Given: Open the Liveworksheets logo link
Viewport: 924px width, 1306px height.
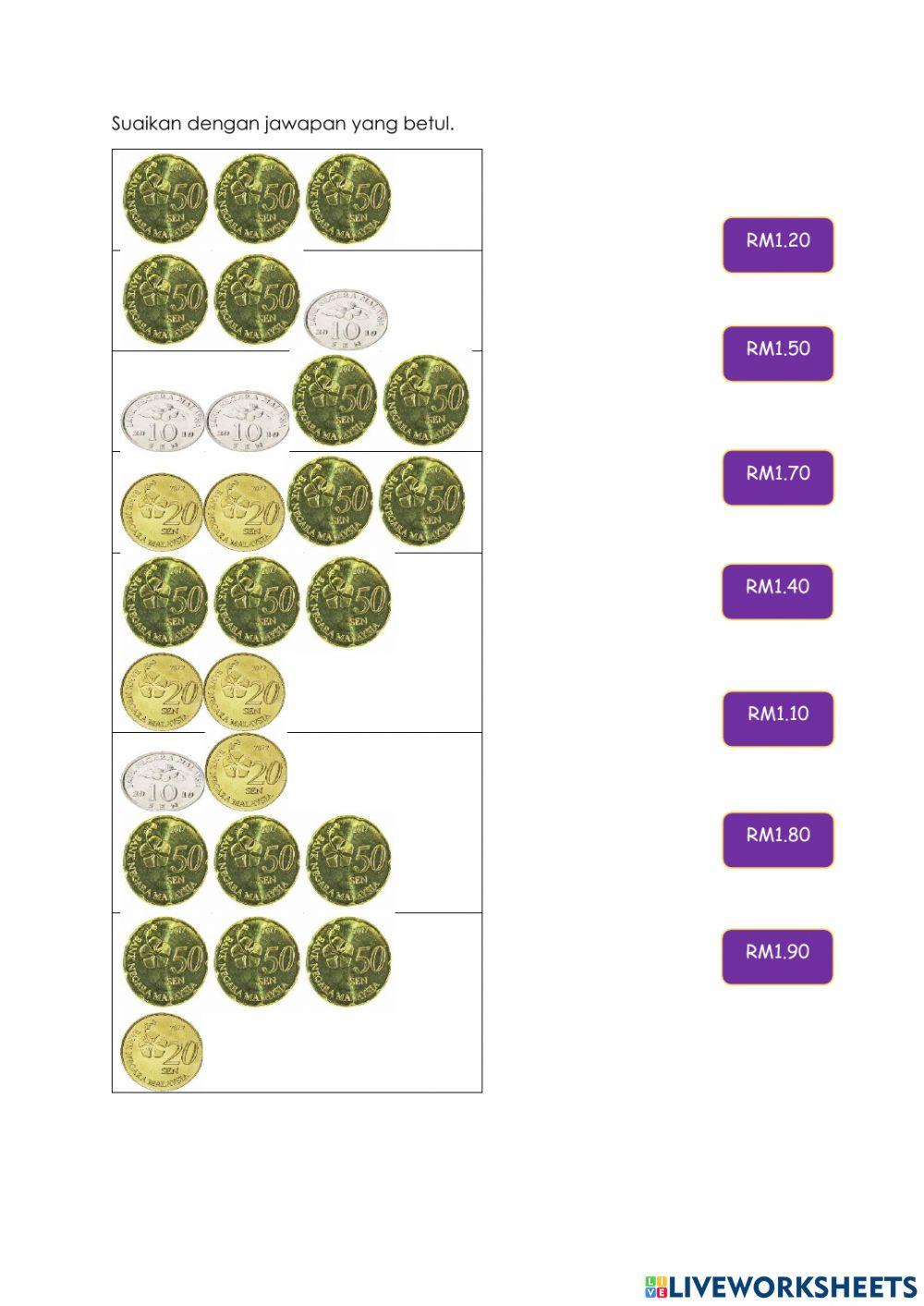Looking at the screenshot, I should point(780,1285).
